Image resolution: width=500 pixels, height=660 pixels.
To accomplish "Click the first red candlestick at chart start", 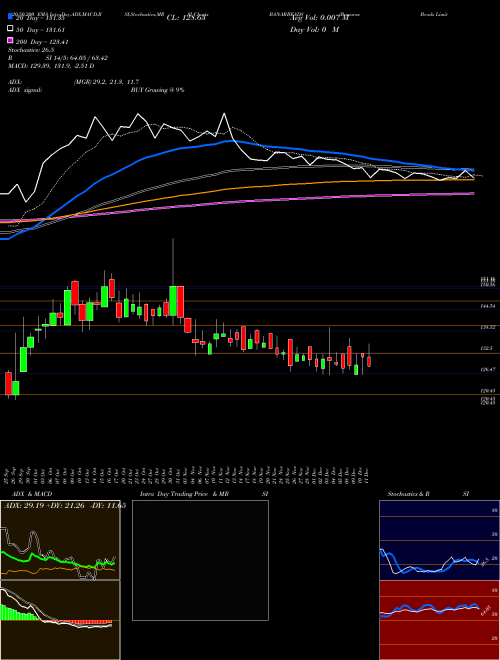I will click(8, 383).
